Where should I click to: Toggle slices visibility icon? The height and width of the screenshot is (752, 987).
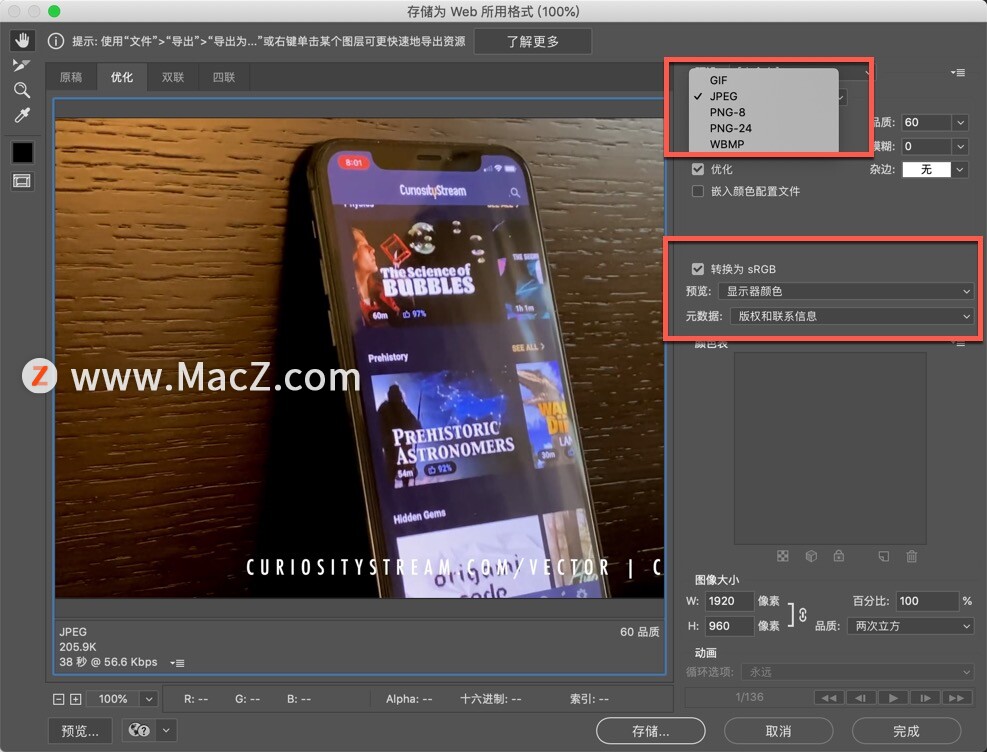click(x=22, y=182)
